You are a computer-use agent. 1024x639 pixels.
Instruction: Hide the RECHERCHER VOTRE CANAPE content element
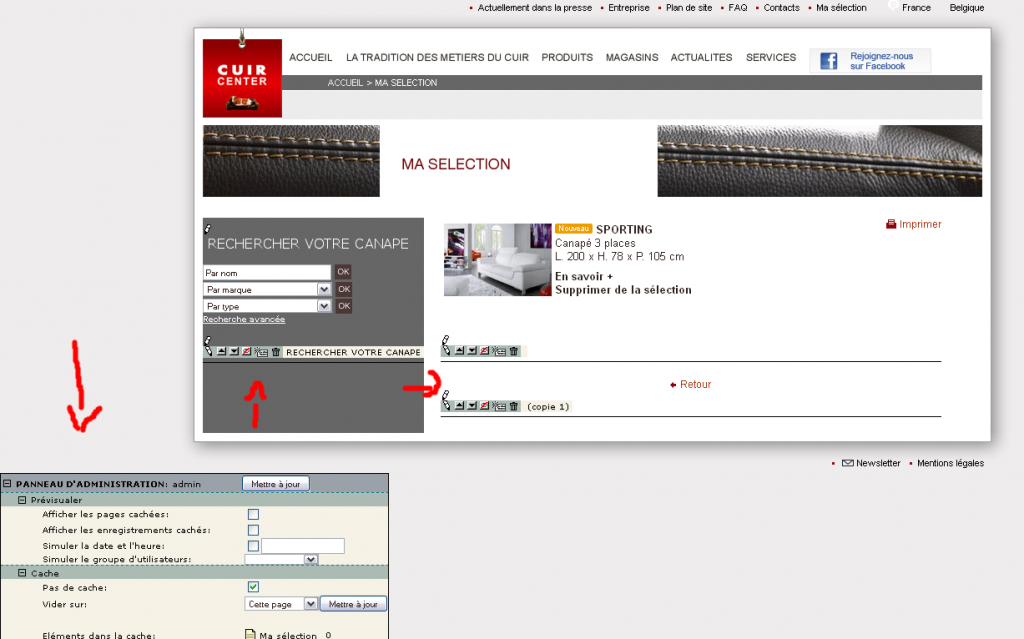tap(246, 352)
